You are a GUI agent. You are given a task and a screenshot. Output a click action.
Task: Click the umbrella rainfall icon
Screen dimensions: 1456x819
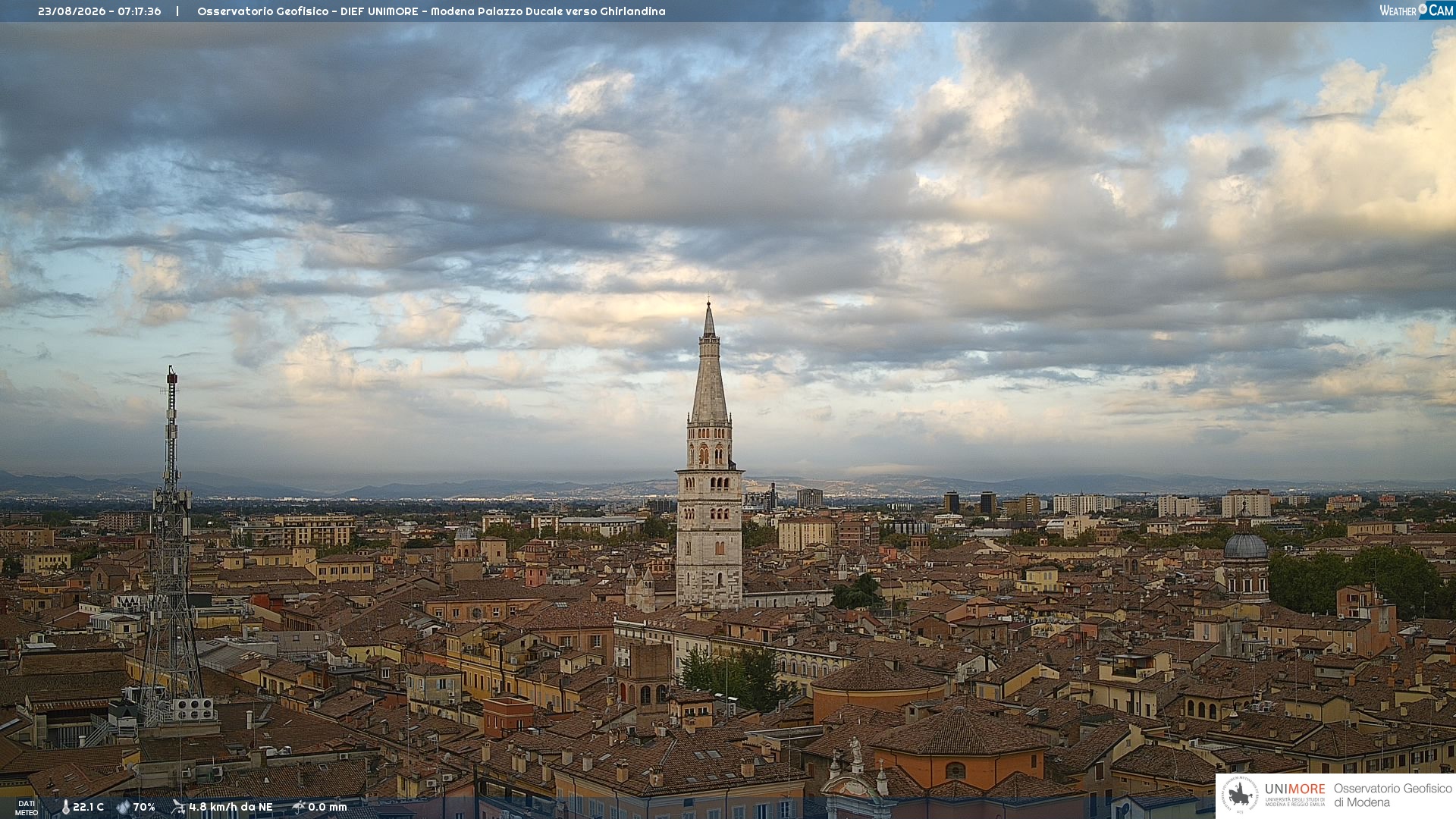coord(299,807)
